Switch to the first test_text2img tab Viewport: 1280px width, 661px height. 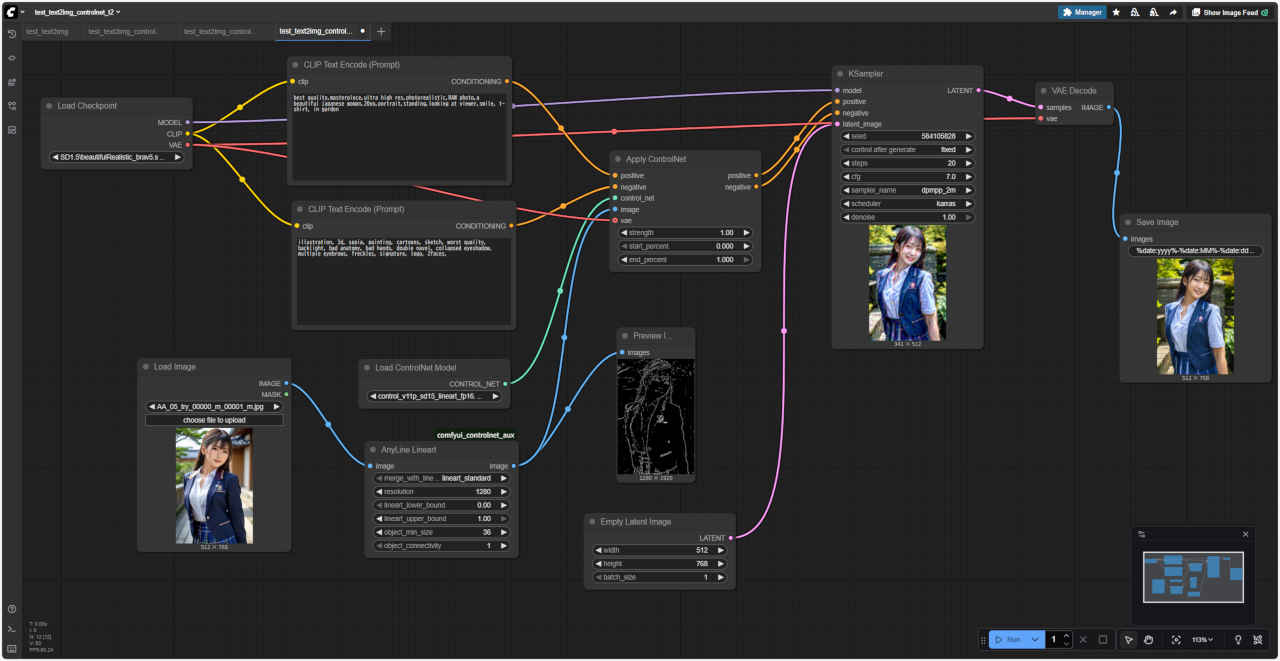point(47,32)
